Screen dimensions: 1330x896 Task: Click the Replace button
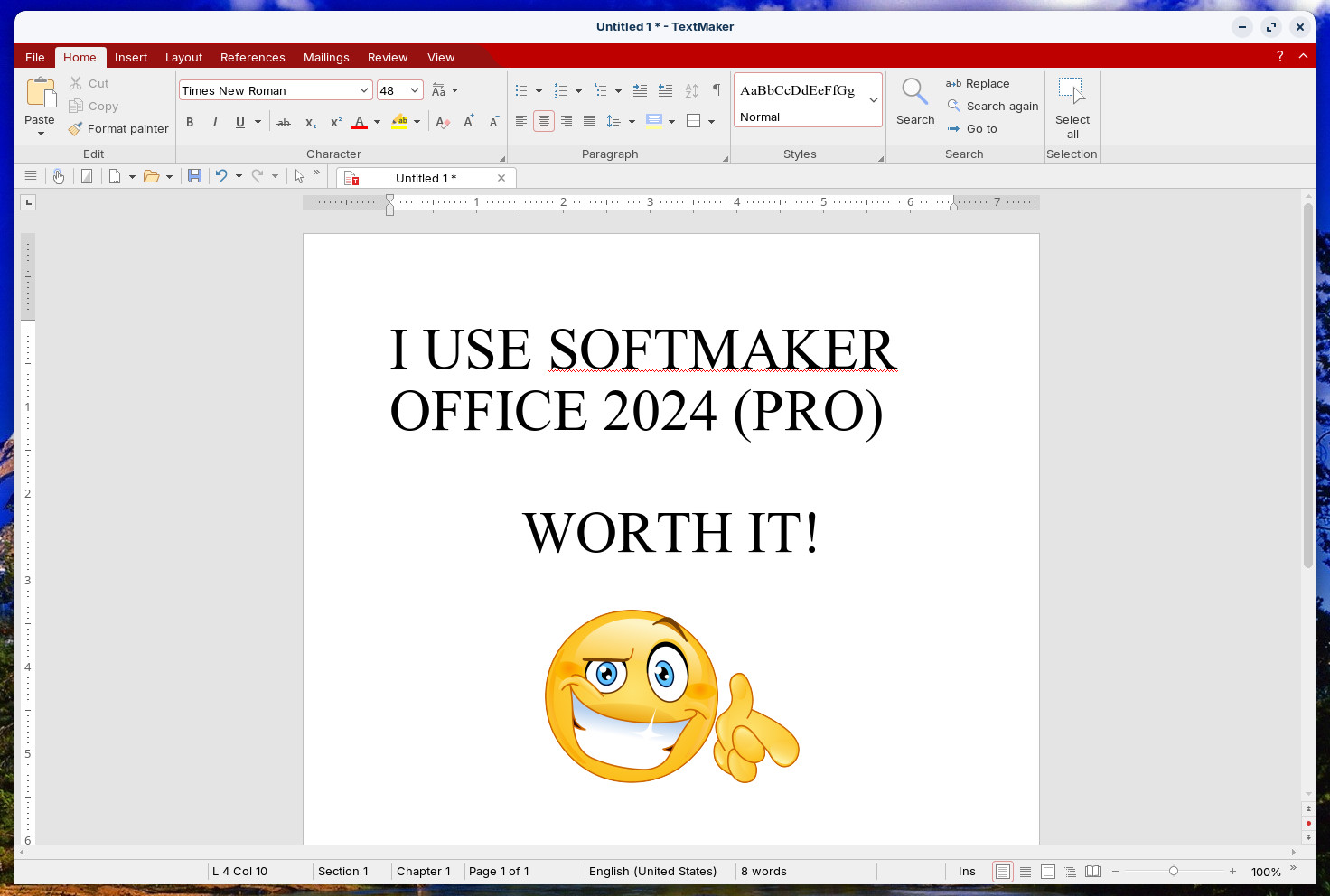[x=978, y=83]
